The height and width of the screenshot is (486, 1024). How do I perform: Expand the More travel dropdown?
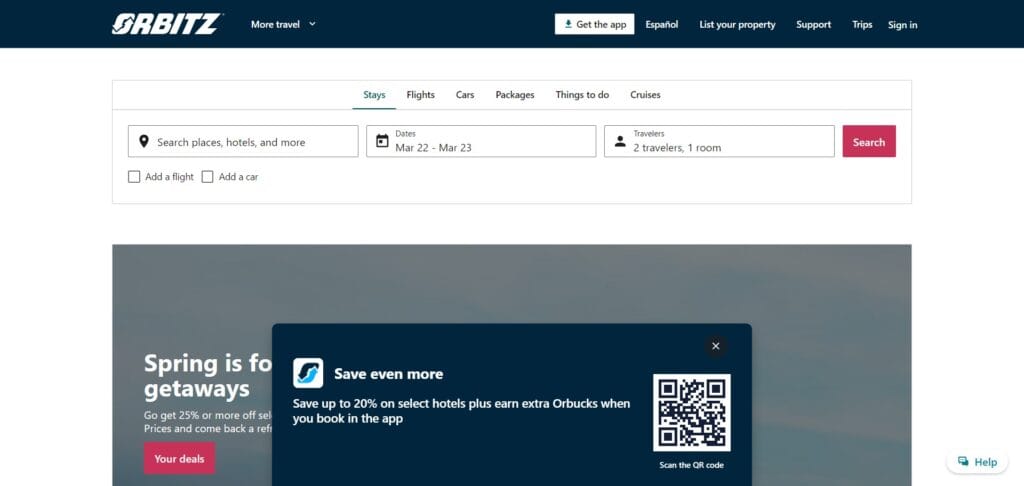[283, 24]
